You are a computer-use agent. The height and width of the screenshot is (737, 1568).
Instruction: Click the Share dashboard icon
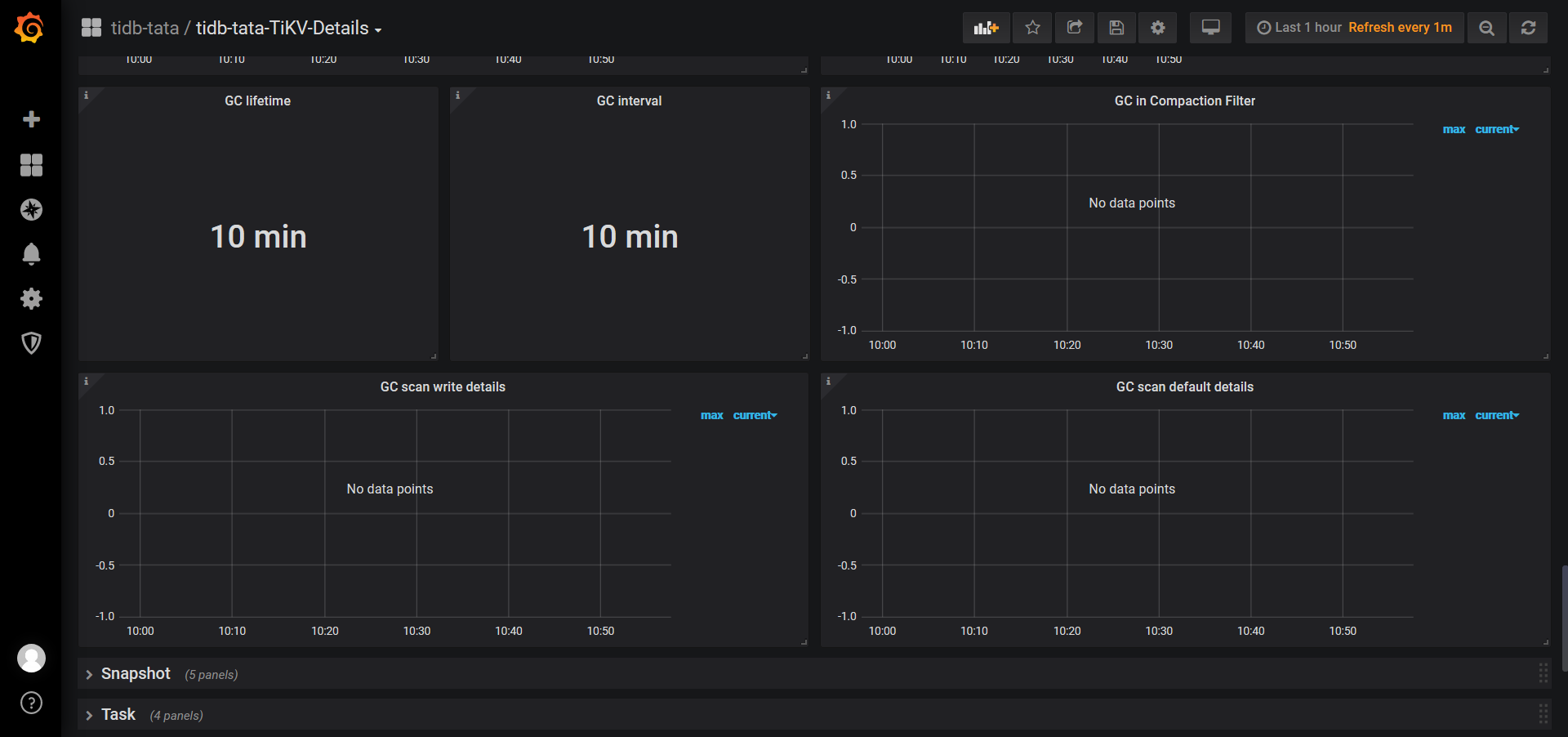pyautogui.click(x=1075, y=28)
